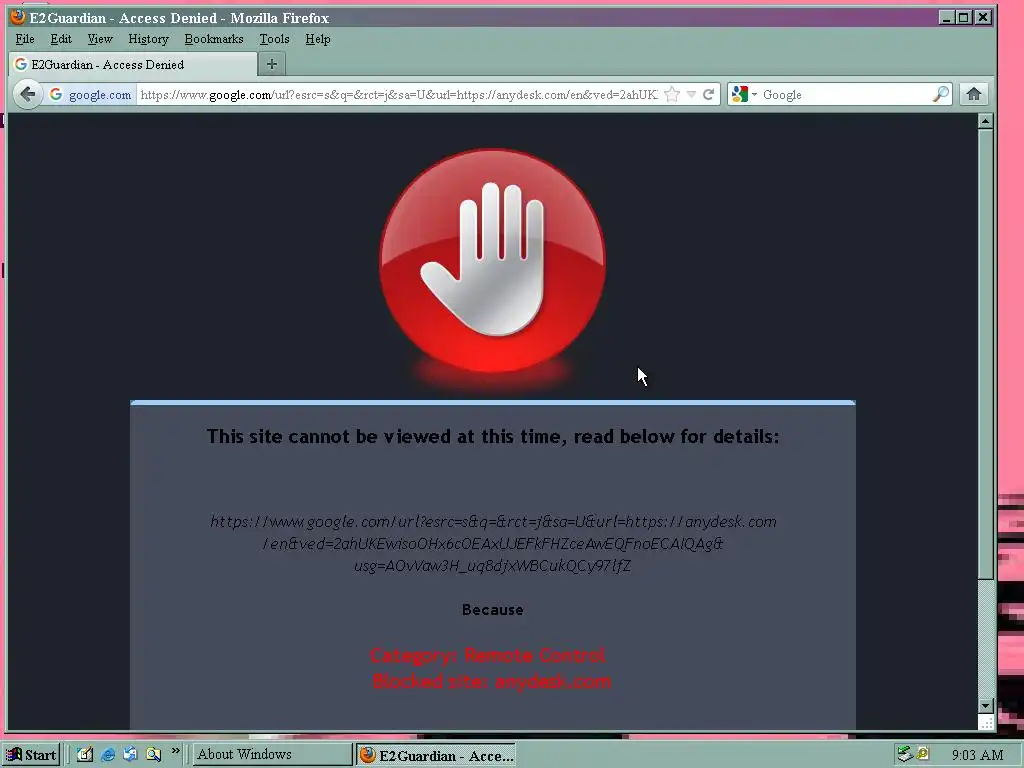Click the Show Desktop quick launch icon

(x=85, y=754)
